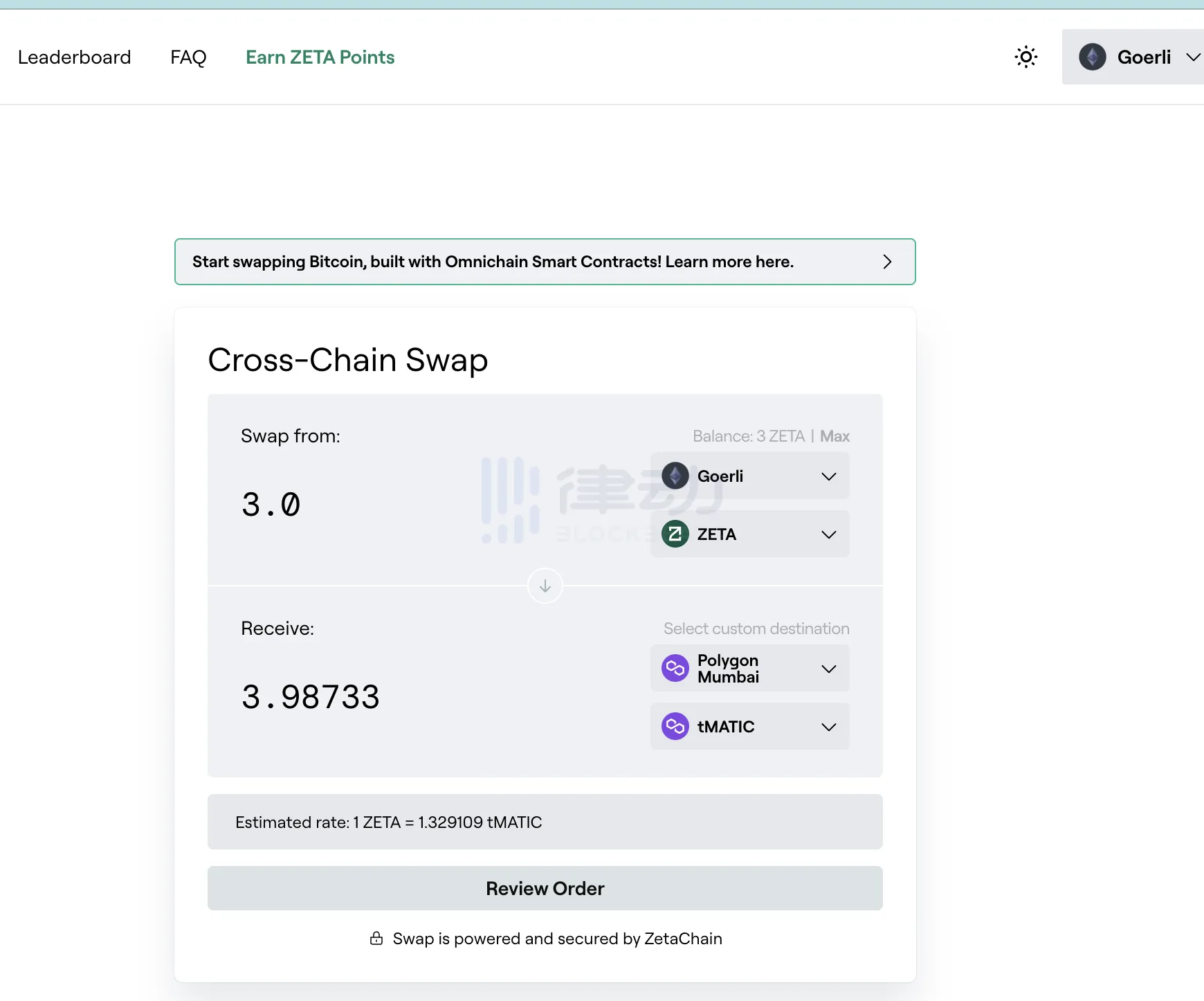The image size is (1204, 1001).
Task: Open the Earn ZETA Points link
Action: point(320,57)
